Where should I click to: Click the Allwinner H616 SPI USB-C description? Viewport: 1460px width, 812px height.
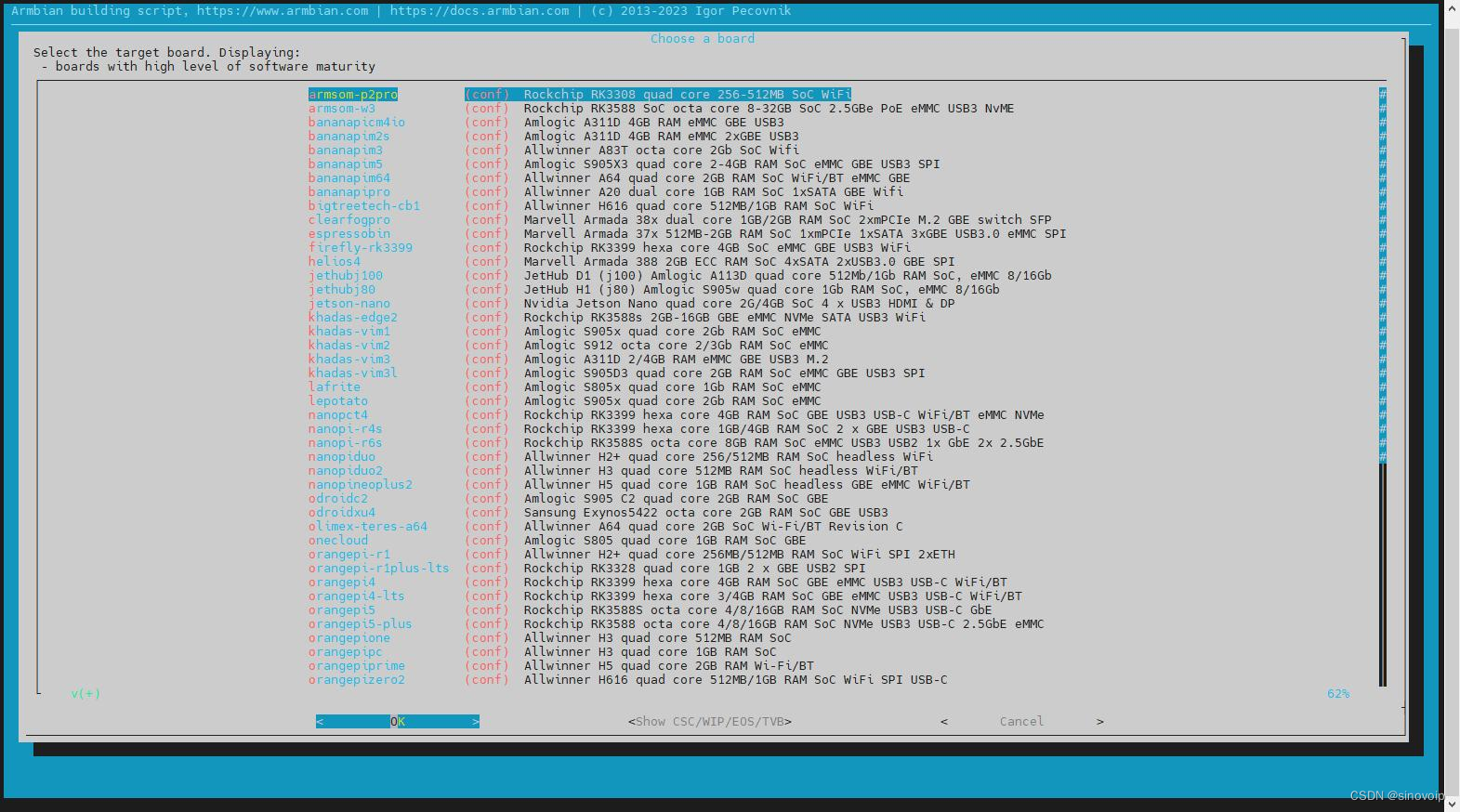736,679
